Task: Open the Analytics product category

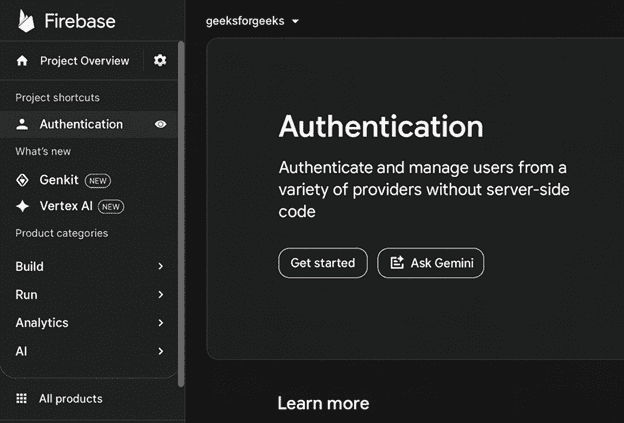Action: [x=88, y=323]
